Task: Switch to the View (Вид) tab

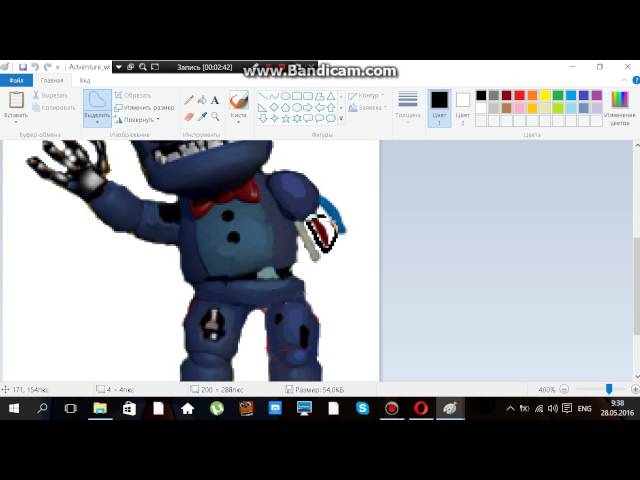Action: pyautogui.click(x=85, y=80)
